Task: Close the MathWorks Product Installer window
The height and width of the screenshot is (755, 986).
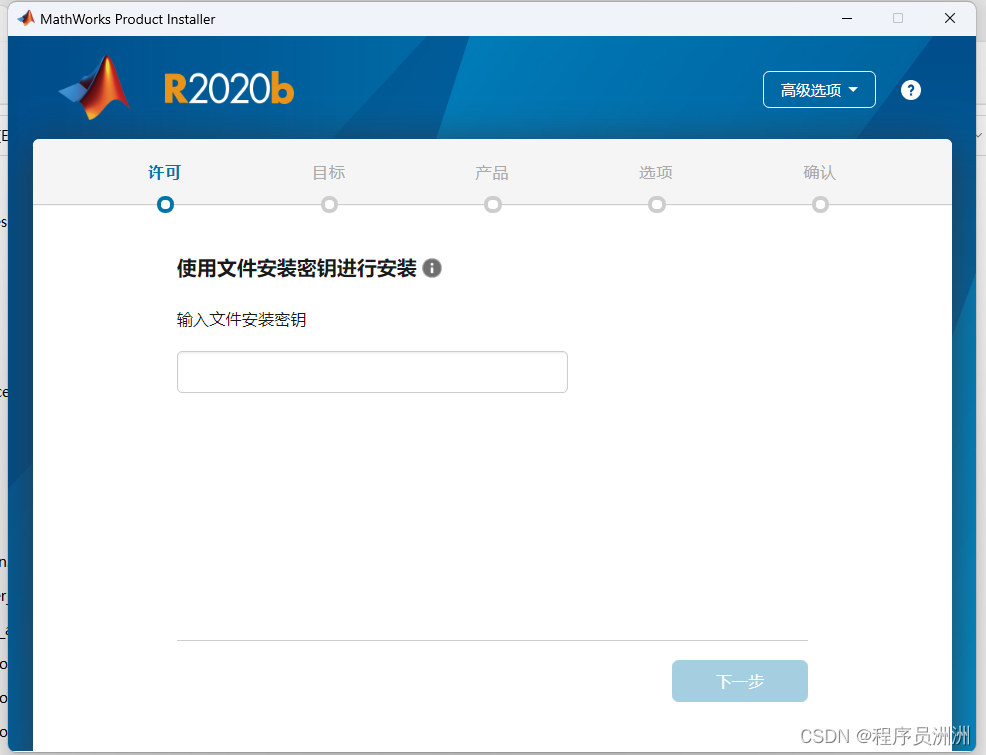Action: pyautogui.click(x=950, y=18)
